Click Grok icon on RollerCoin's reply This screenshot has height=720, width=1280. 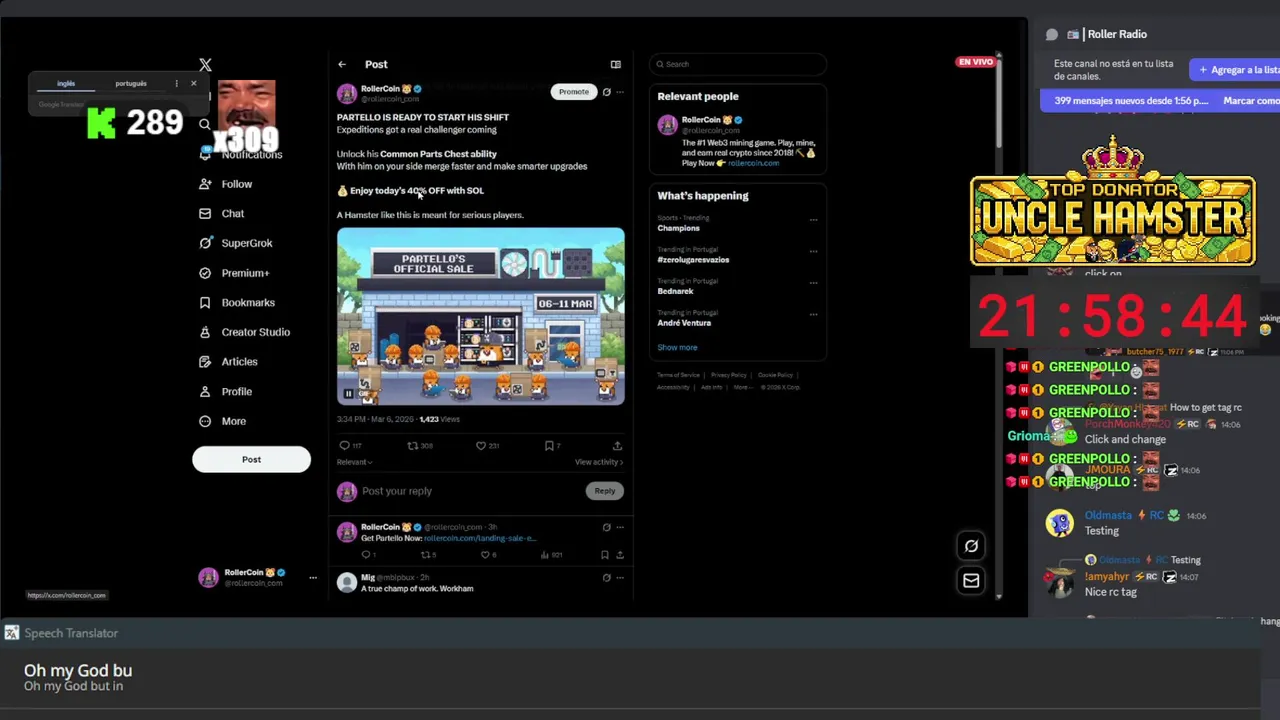coord(606,527)
